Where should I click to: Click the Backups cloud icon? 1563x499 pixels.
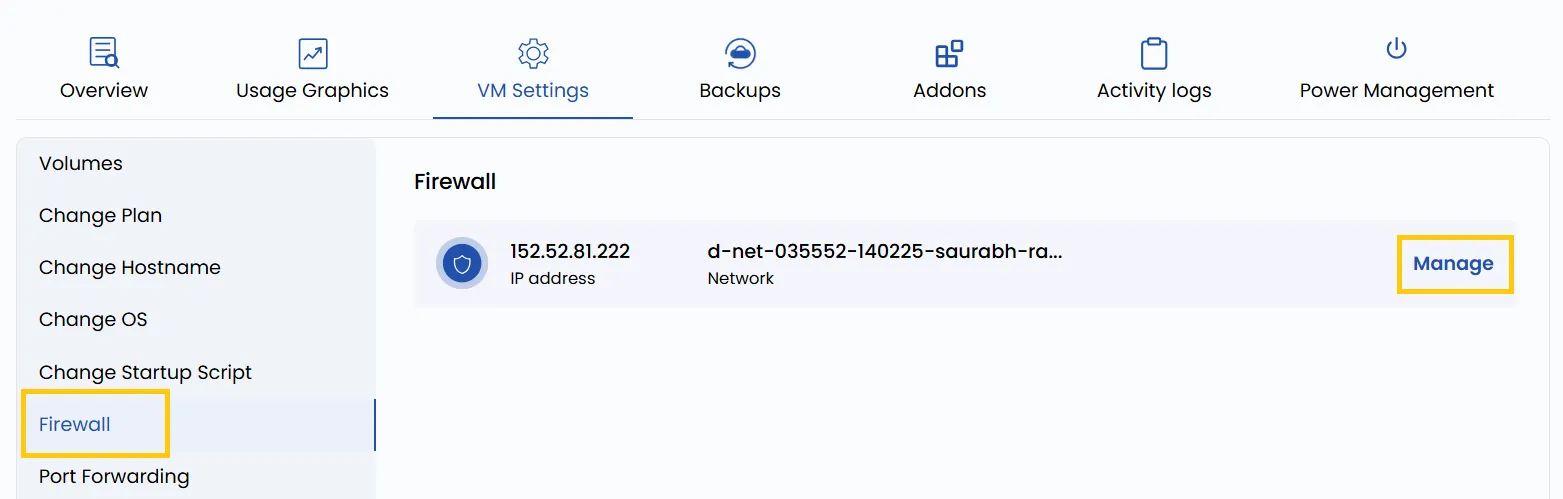tap(740, 53)
